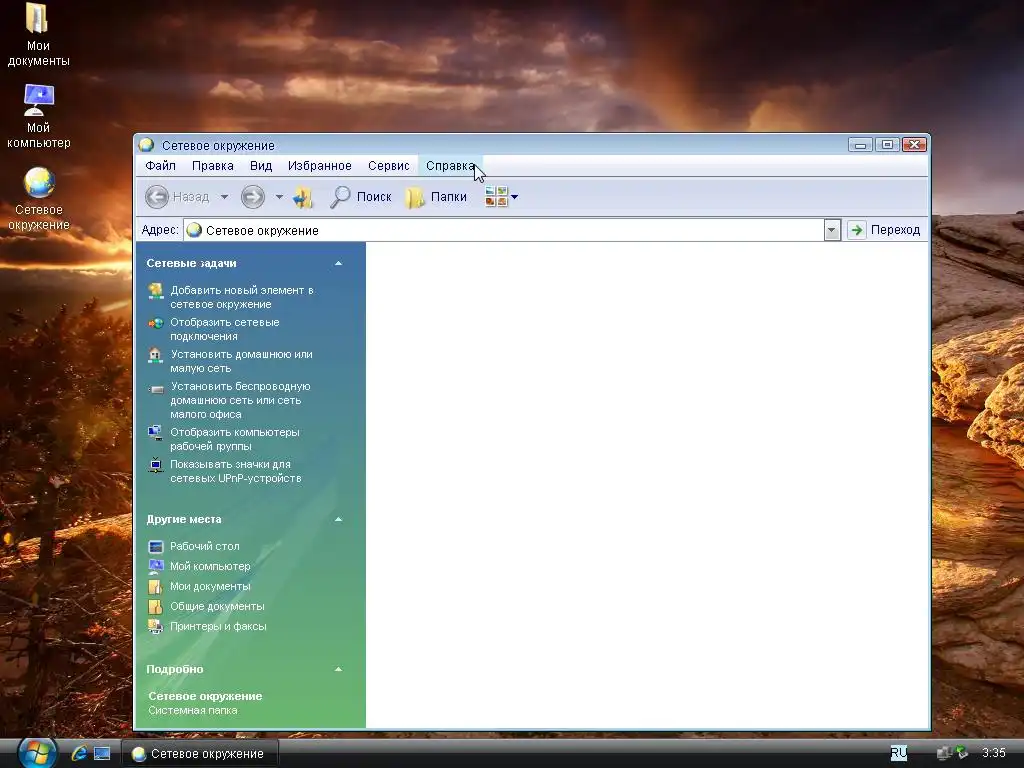Click Установить беспроводную домашнюю сеть link

[240, 400]
